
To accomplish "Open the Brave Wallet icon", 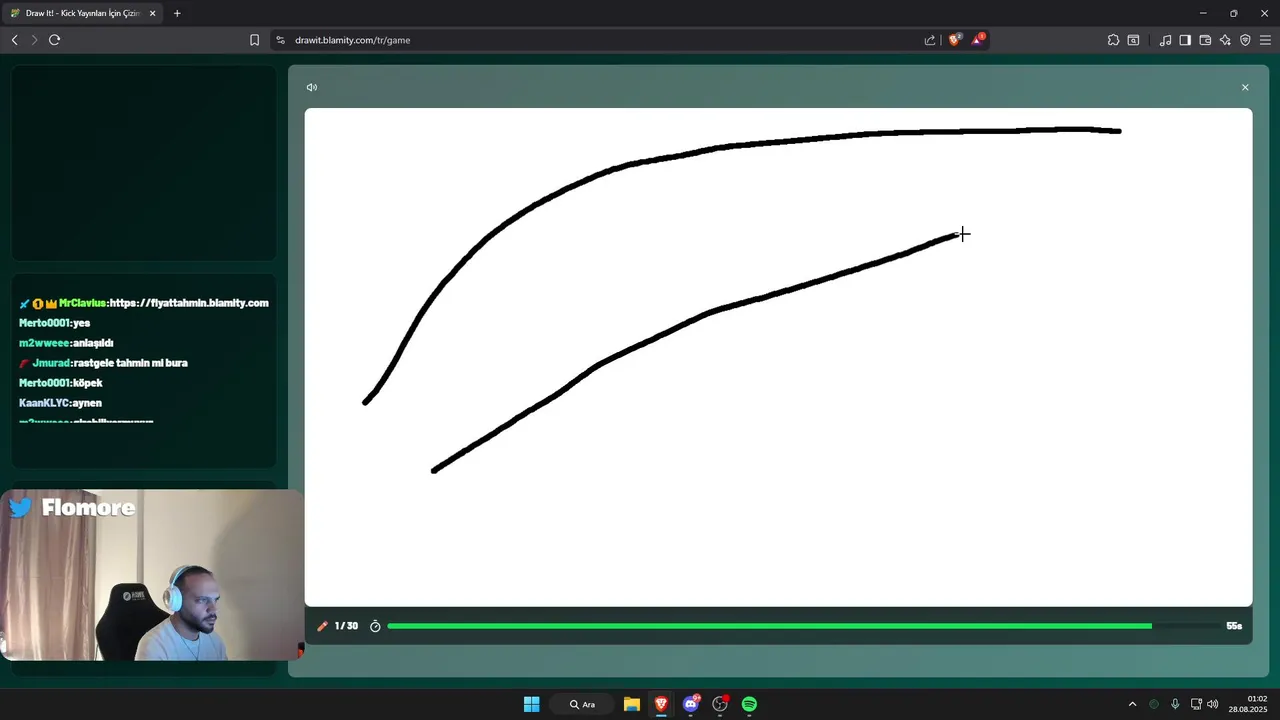I will click(1205, 40).
